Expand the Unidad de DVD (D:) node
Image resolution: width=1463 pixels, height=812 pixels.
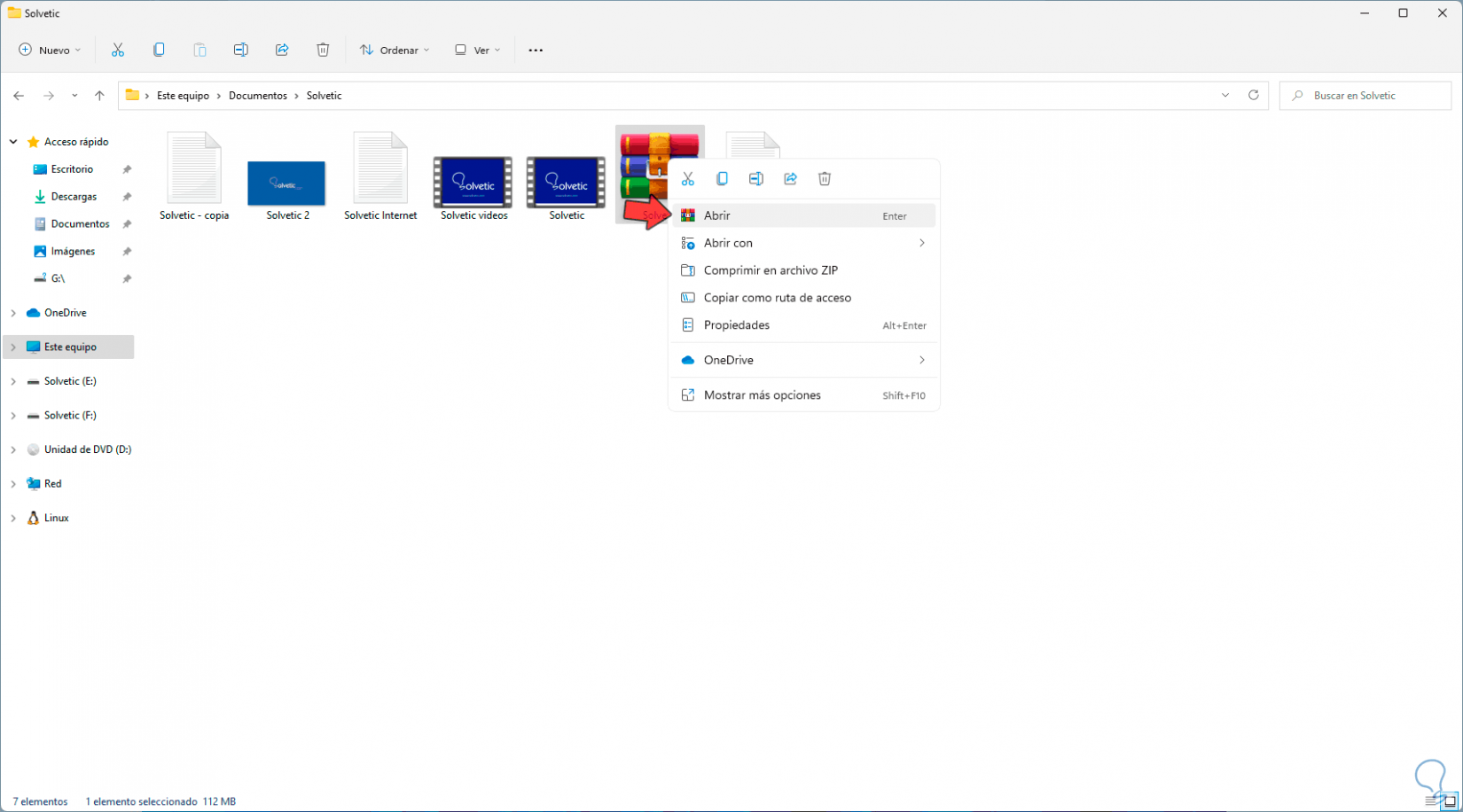13,449
